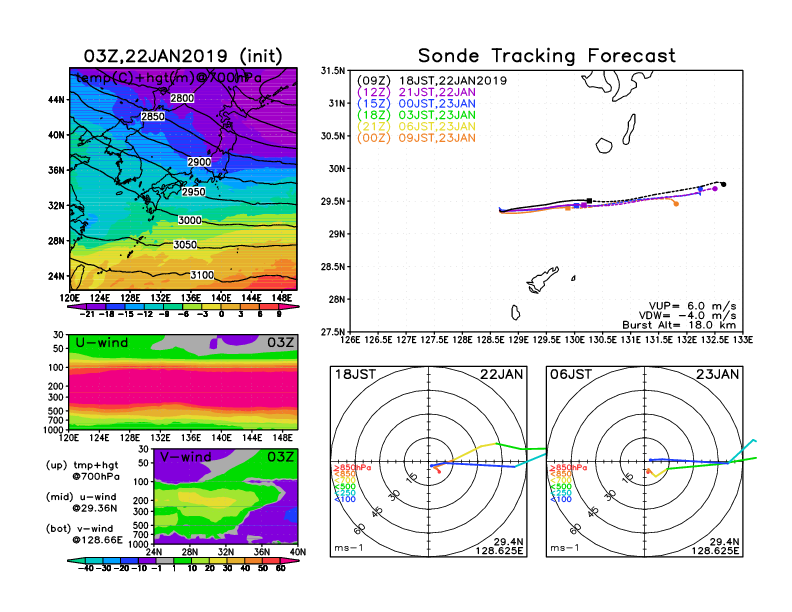Select orange legend entry "(00Z) 09JST,23JAN"
This screenshot has height=612, width=792.
[416, 138]
